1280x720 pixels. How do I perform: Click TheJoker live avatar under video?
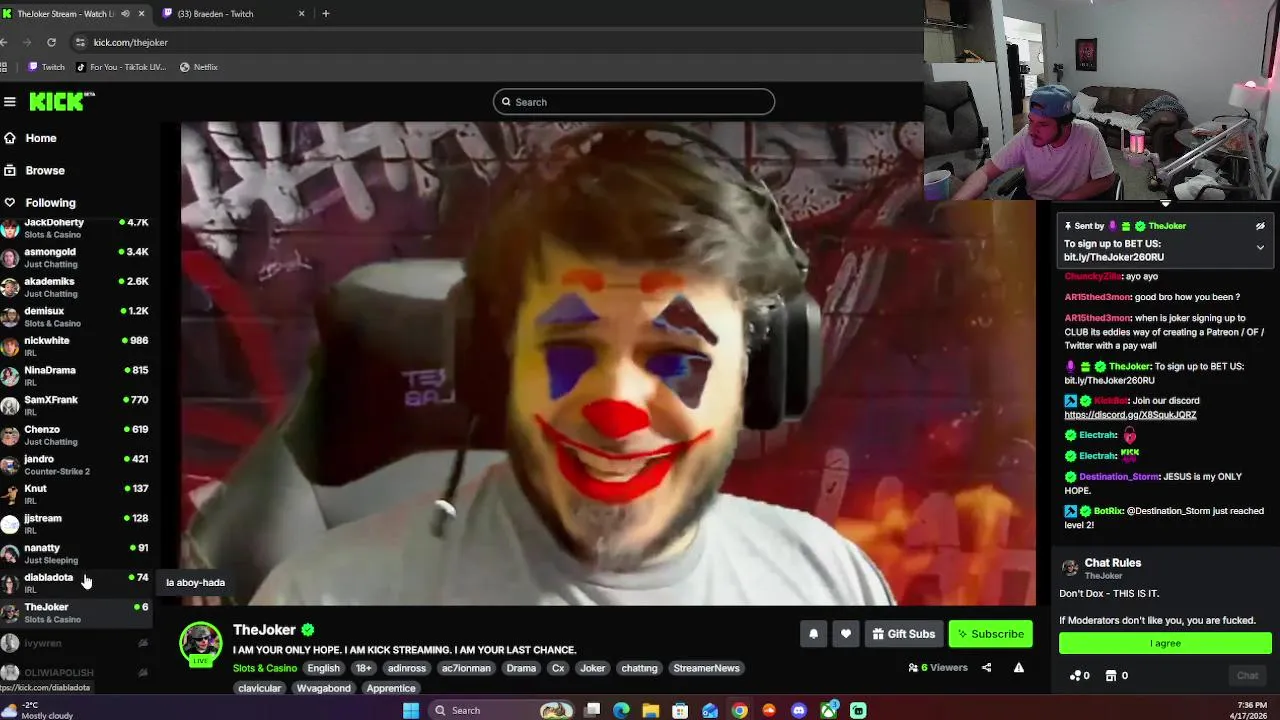(201, 645)
